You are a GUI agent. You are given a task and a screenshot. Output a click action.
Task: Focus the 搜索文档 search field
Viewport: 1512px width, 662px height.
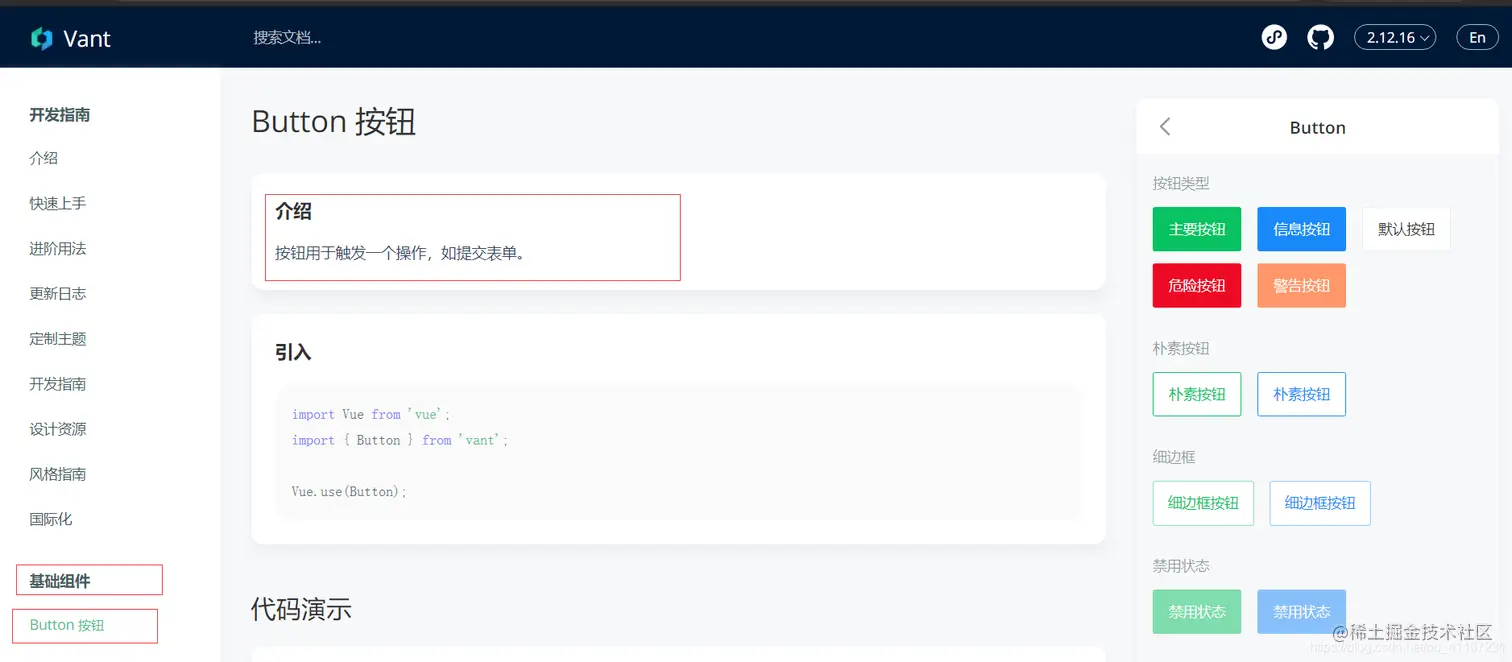(x=287, y=38)
